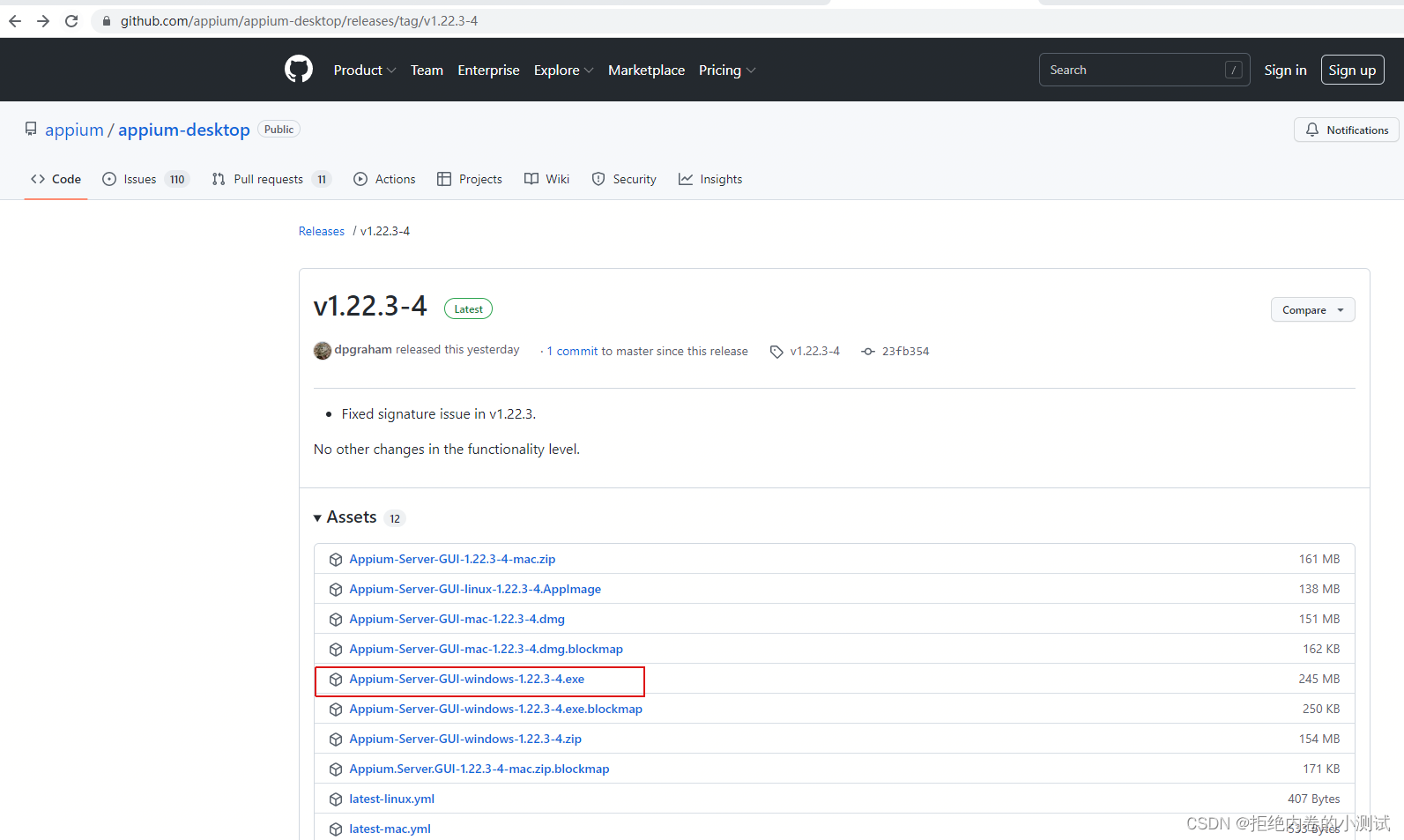1404x840 pixels.
Task: Open the Actions tab
Action: coord(384,179)
